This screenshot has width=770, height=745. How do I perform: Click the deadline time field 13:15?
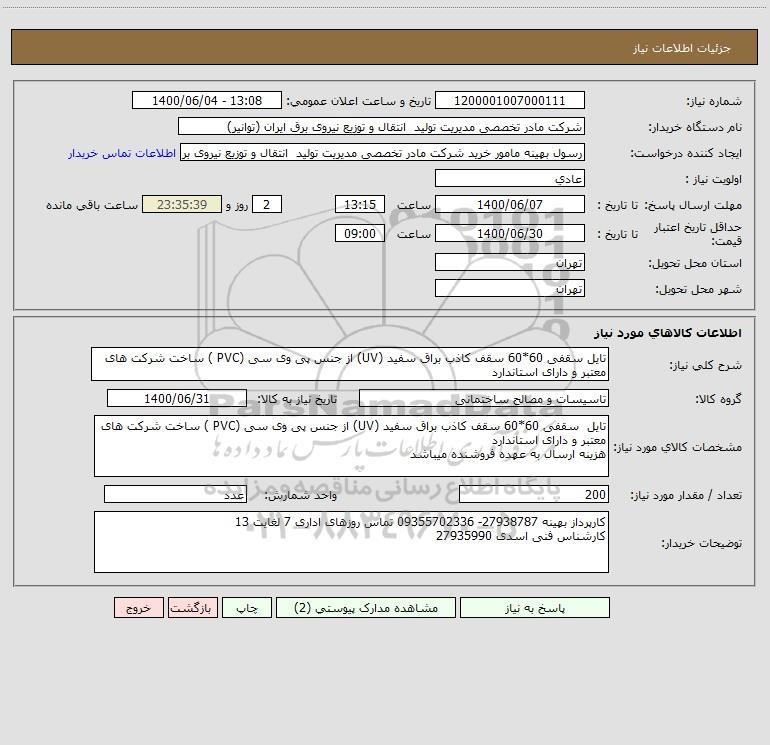359,205
